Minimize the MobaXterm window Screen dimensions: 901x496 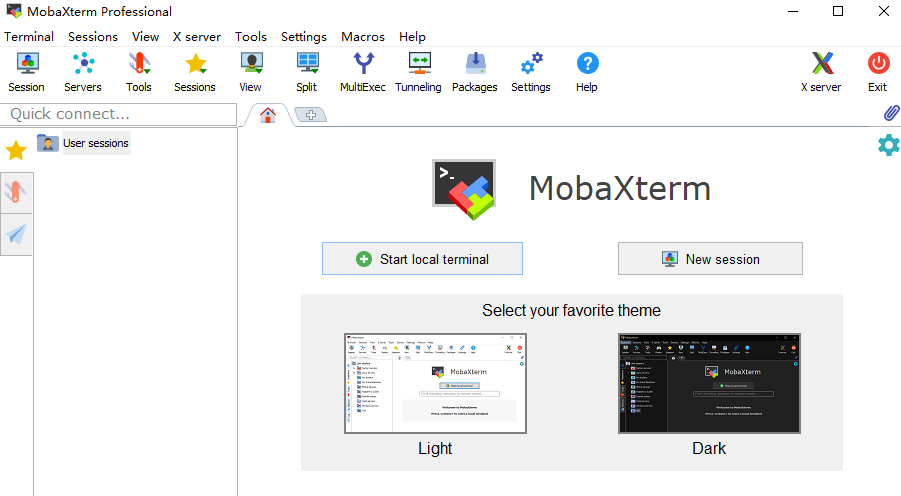[793, 11]
